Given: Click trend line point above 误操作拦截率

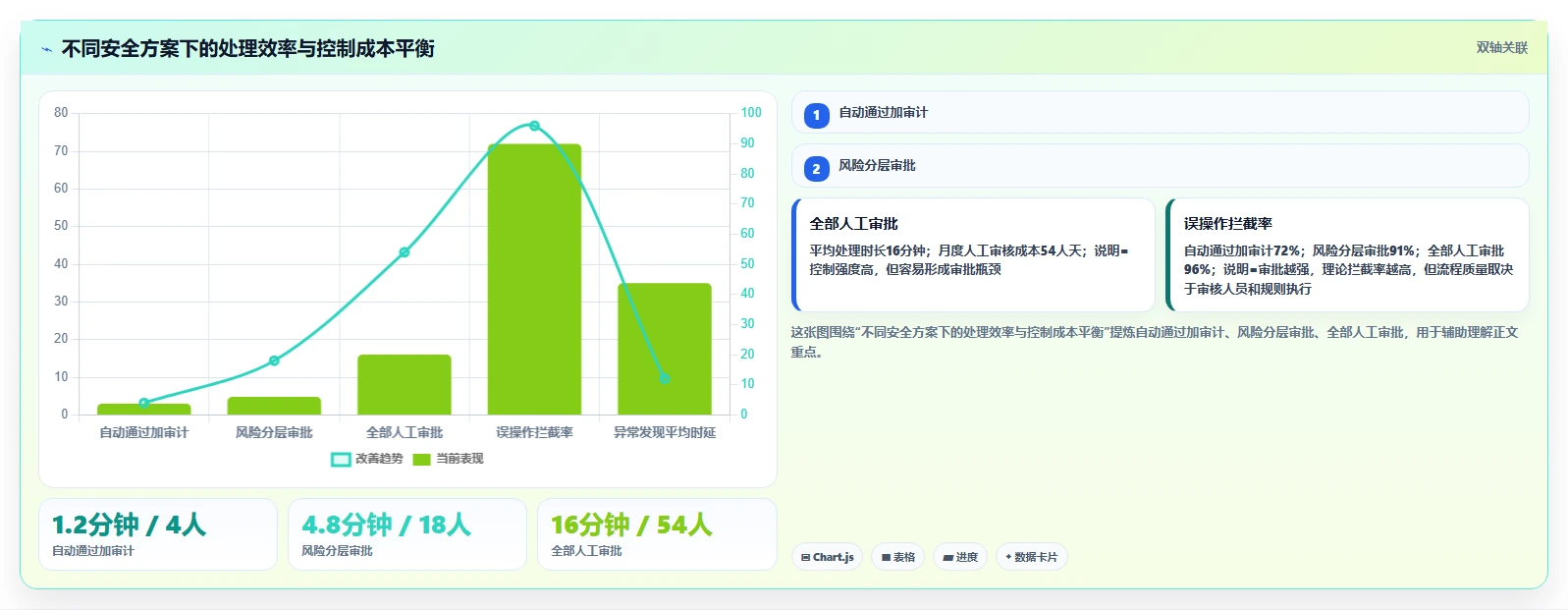Looking at the screenshot, I should click(x=534, y=126).
